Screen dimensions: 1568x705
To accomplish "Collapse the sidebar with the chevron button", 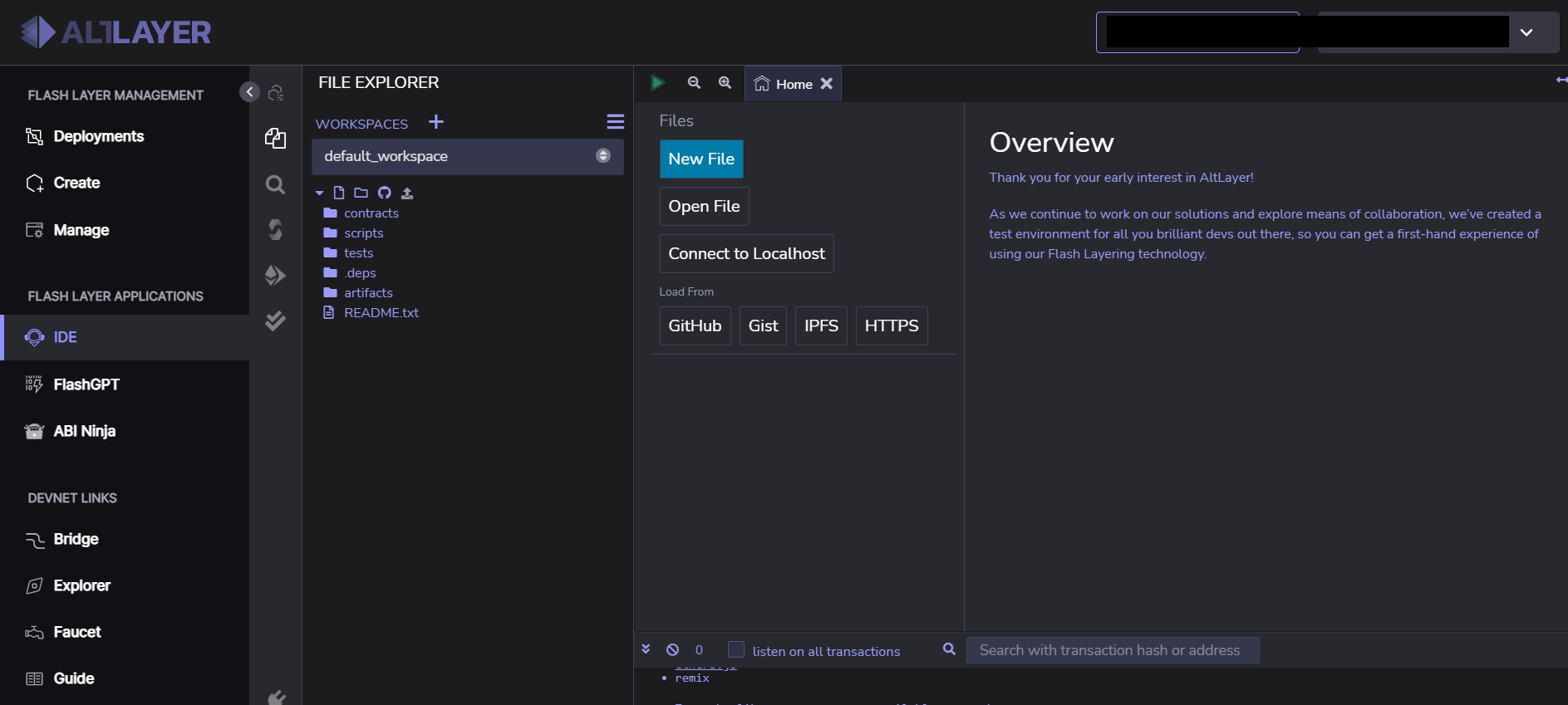I will coord(249,92).
